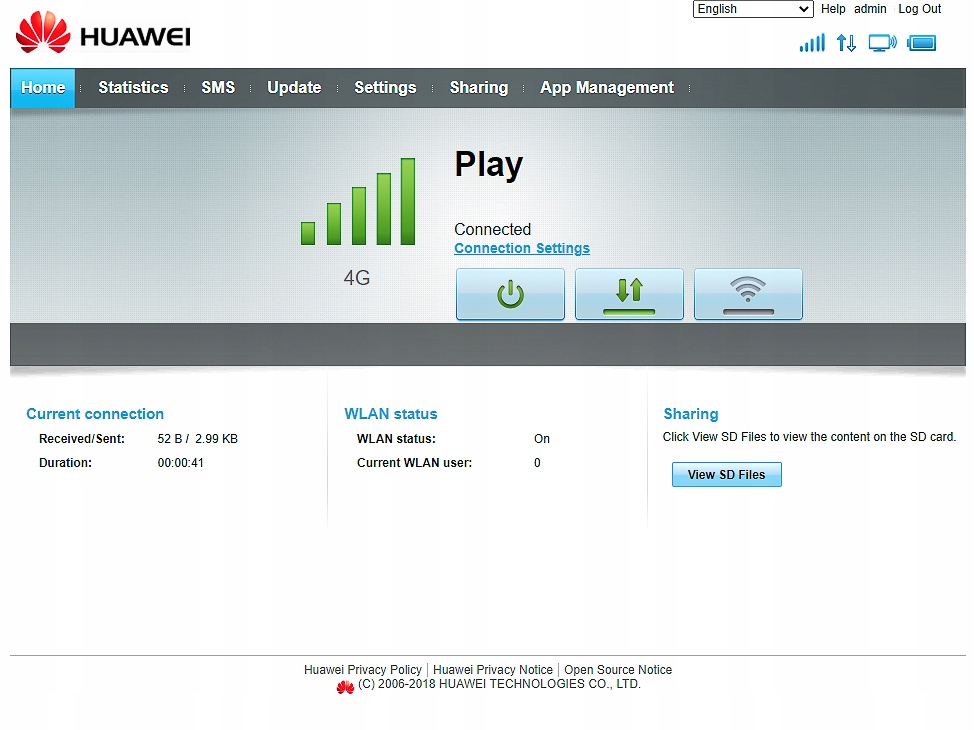
Task: Open the Settings tab
Action: [385, 88]
